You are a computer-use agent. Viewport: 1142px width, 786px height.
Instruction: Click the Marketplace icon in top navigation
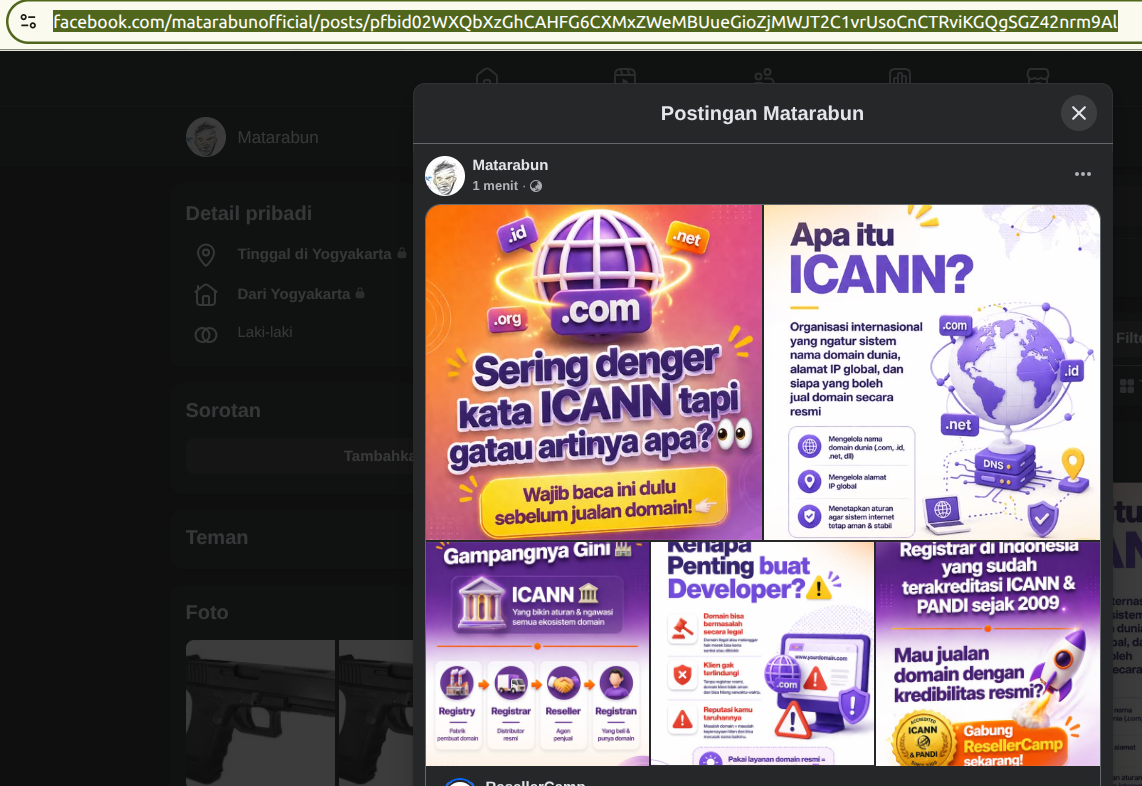pyautogui.click(x=1037, y=76)
